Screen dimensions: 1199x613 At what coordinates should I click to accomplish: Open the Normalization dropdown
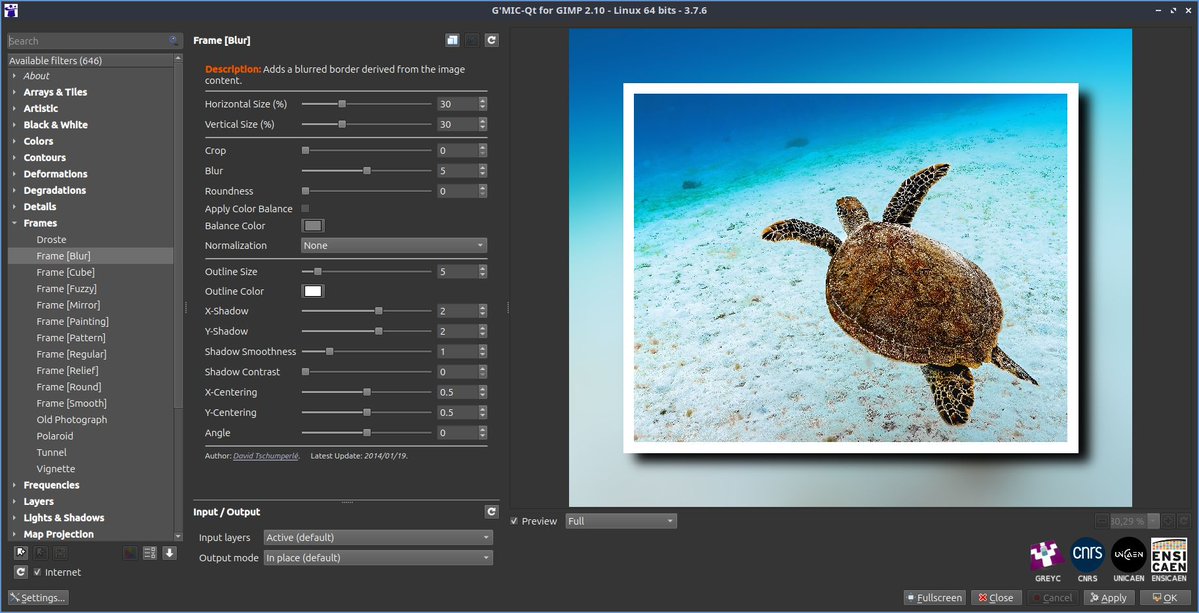(394, 245)
